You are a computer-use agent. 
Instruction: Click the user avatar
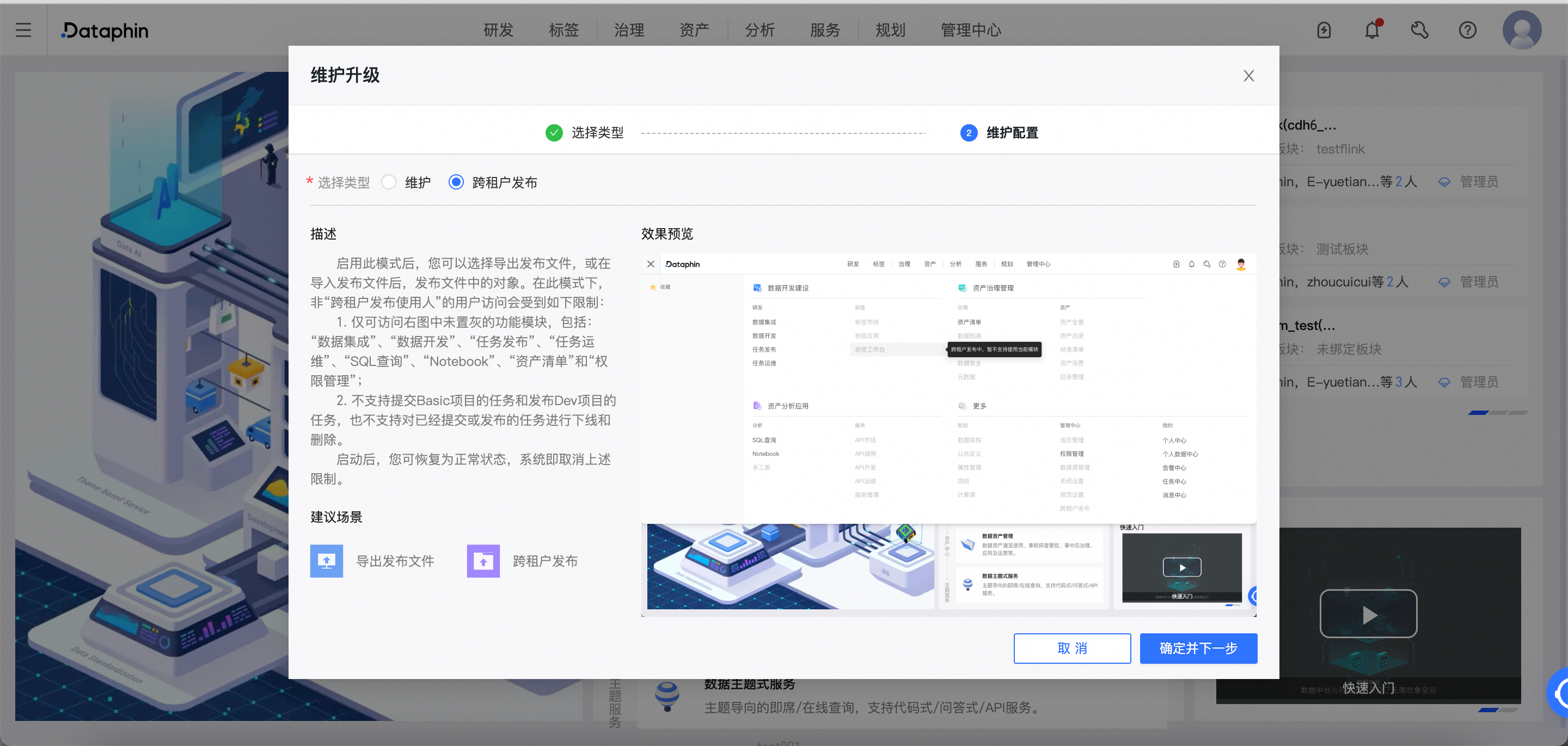pyautogui.click(x=1522, y=30)
